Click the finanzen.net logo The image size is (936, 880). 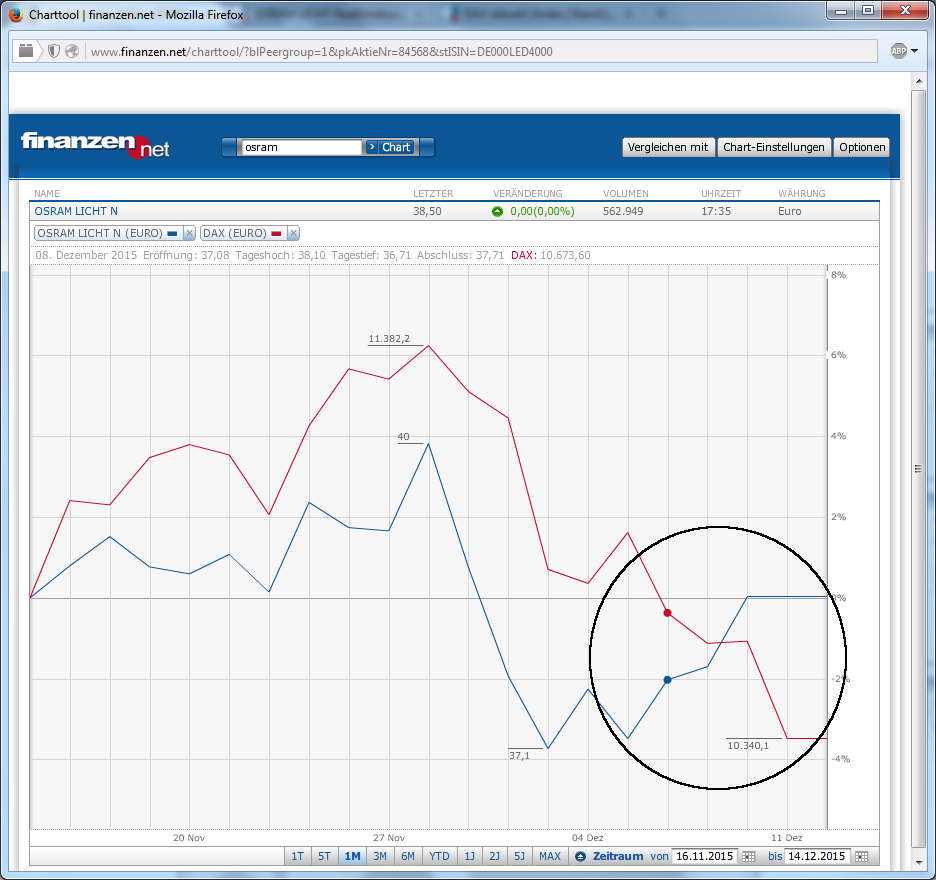point(95,145)
